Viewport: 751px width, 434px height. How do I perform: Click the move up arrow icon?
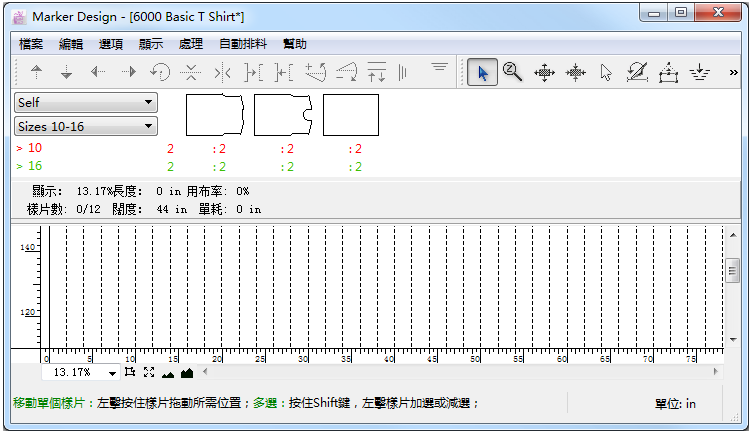(x=37, y=72)
